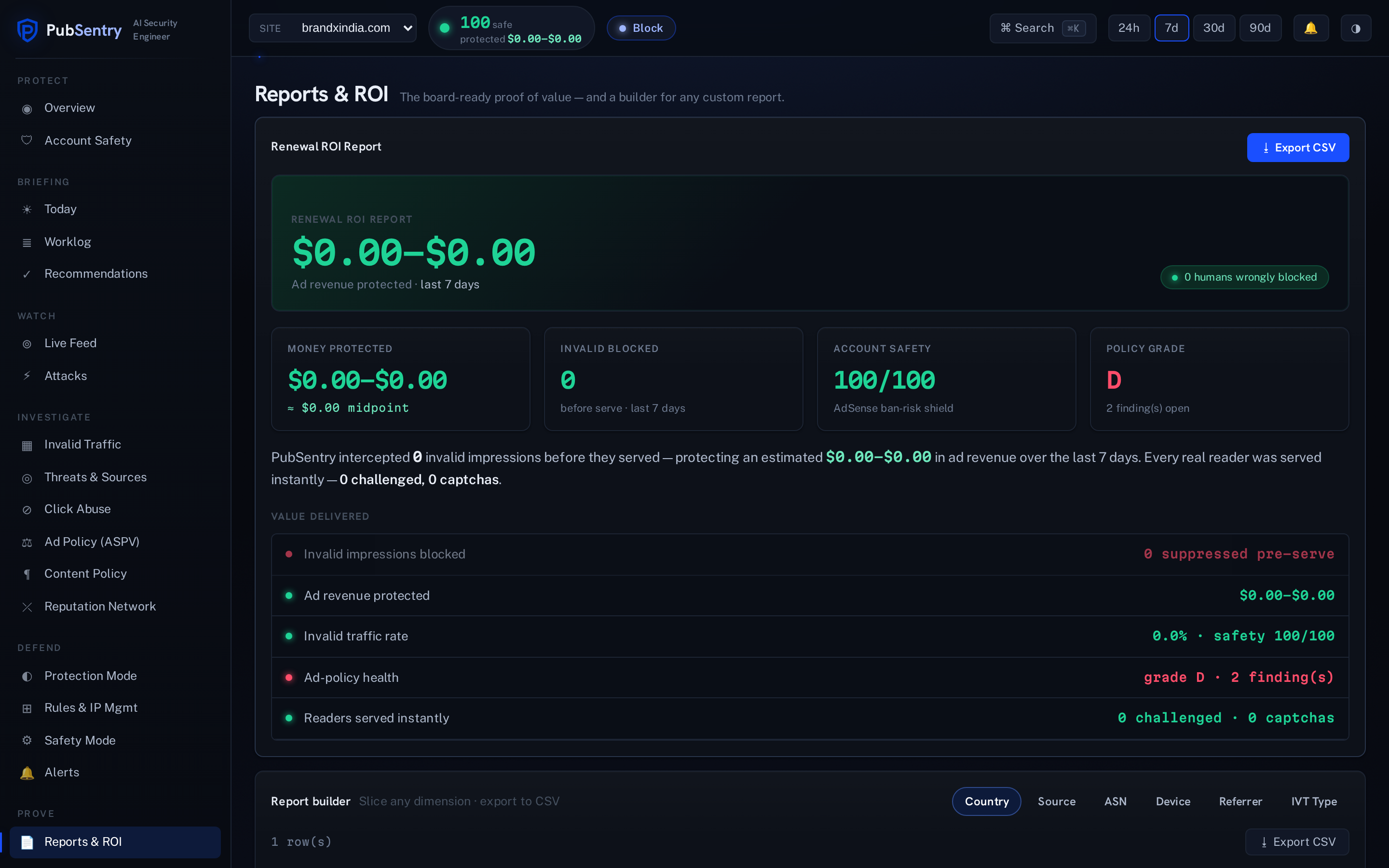
Task: Export Renewal ROI Report CSV
Action: pyautogui.click(x=1298, y=148)
